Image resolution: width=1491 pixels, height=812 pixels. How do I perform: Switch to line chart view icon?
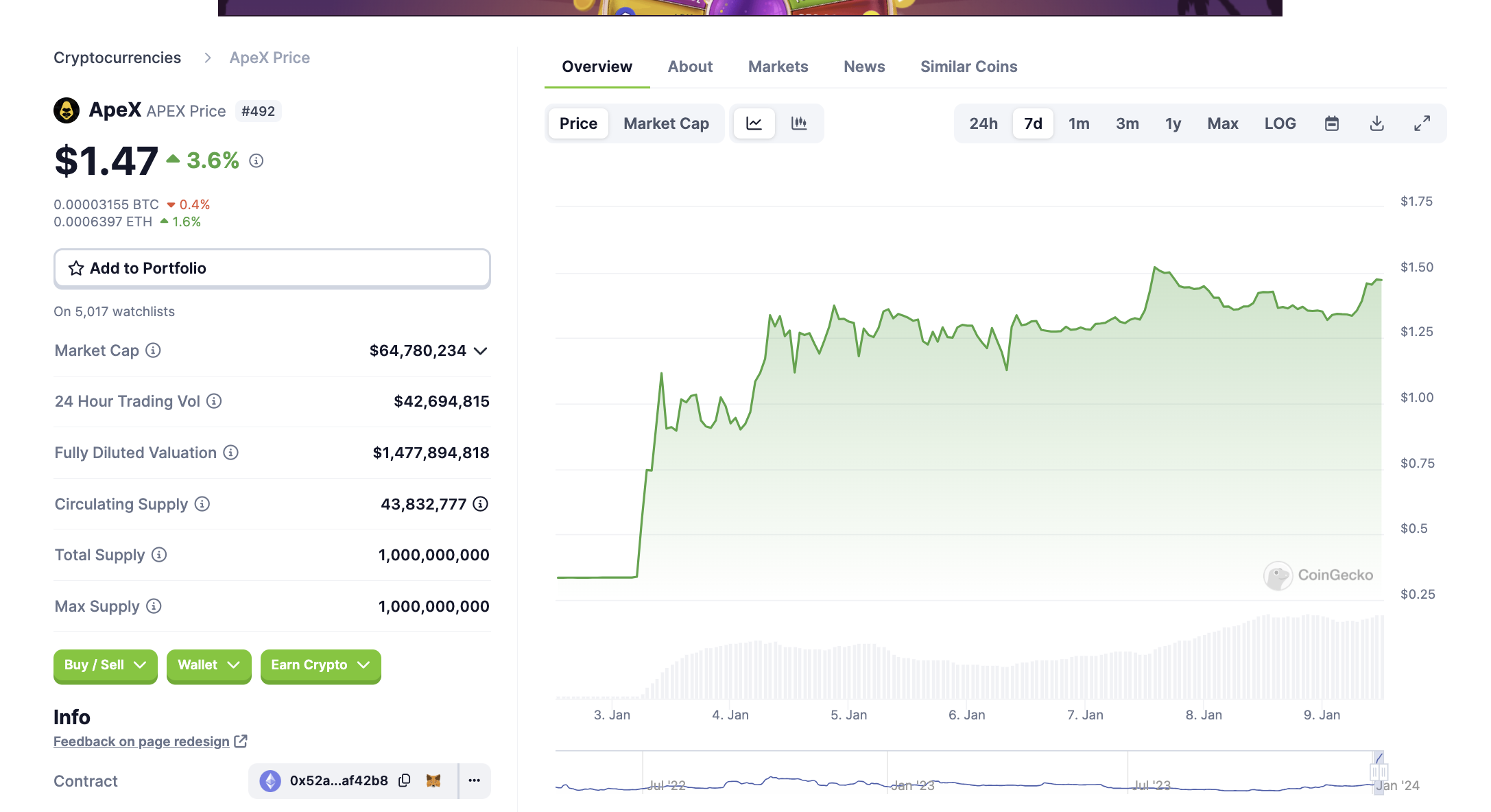(754, 123)
